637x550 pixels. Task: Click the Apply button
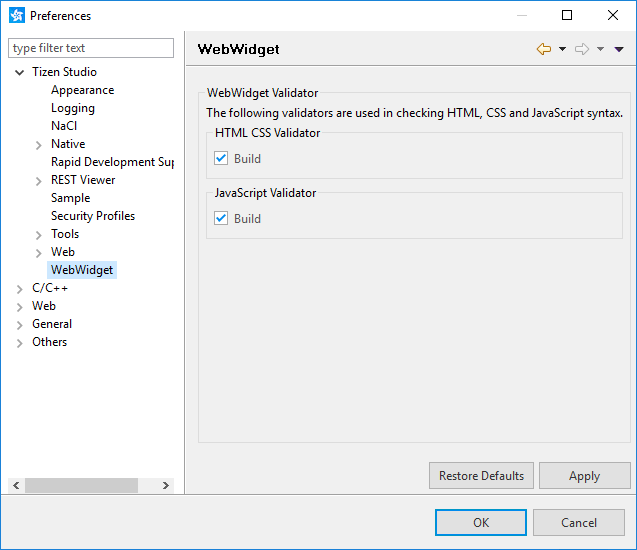[584, 476]
